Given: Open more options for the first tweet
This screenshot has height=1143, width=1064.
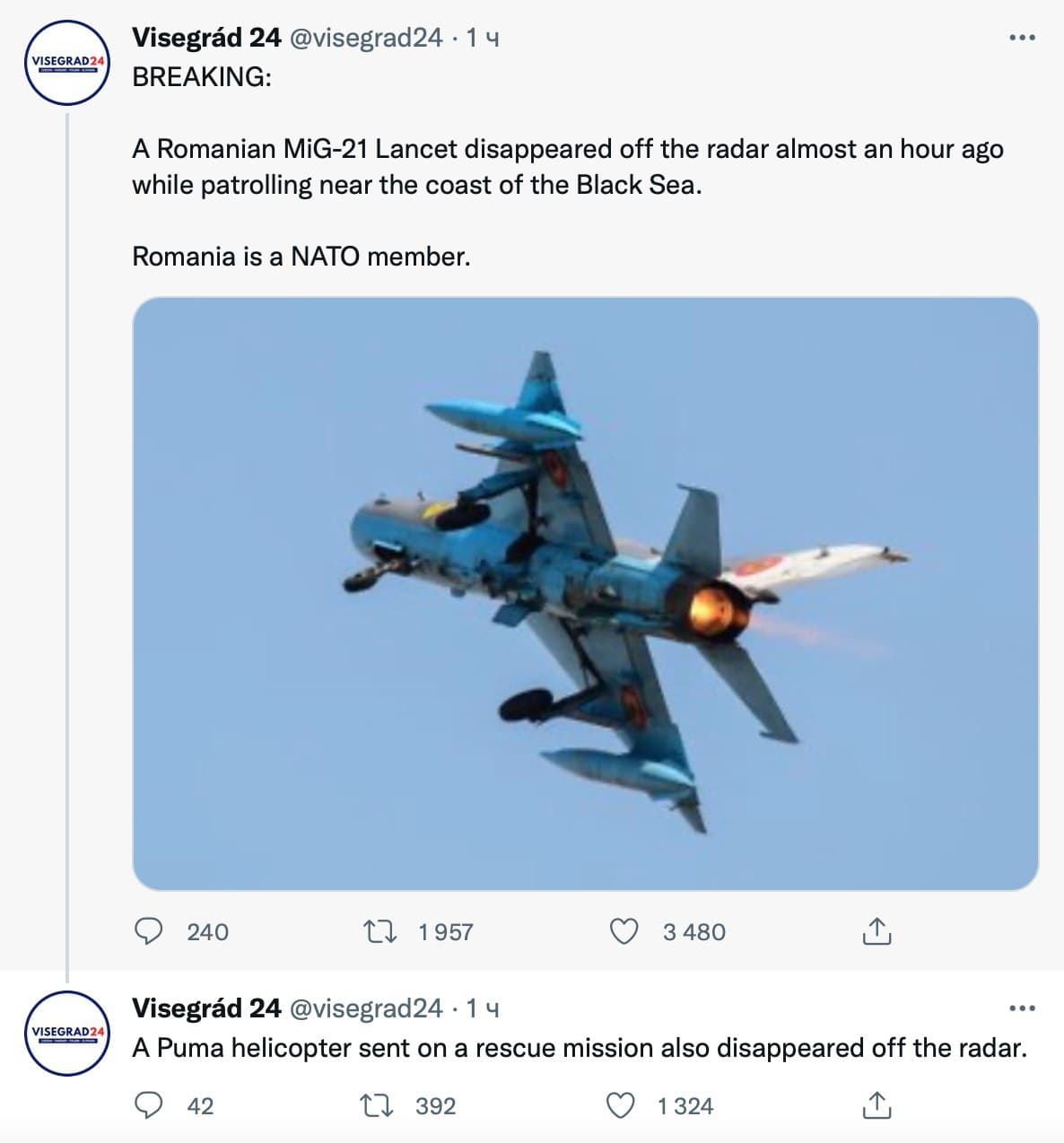Looking at the screenshot, I should coord(1022,38).
